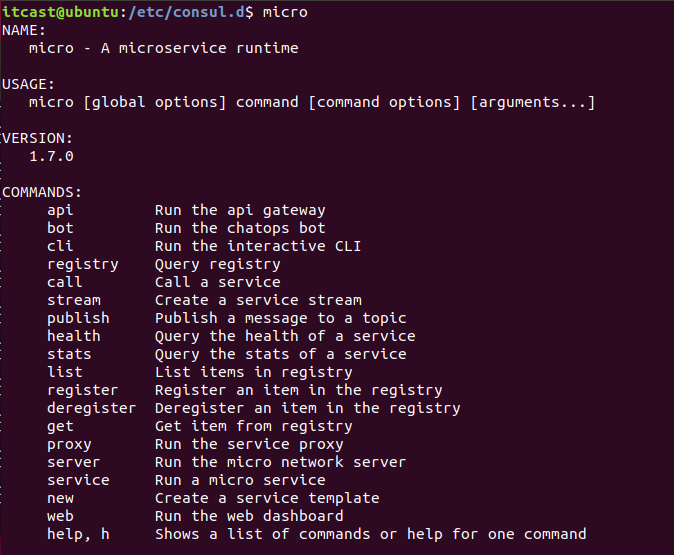Click 'Run the web dashboard' description
This screenshot has width=674, height=555.
tap(249, 516)
